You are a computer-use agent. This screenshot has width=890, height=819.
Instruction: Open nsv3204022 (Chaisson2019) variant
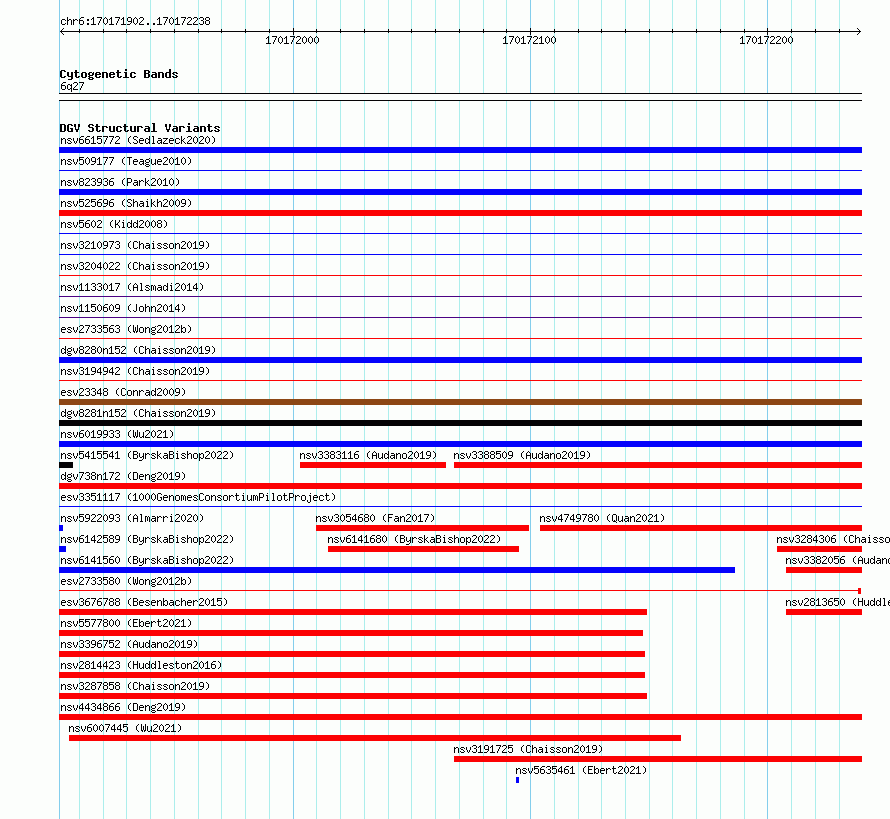135,266
